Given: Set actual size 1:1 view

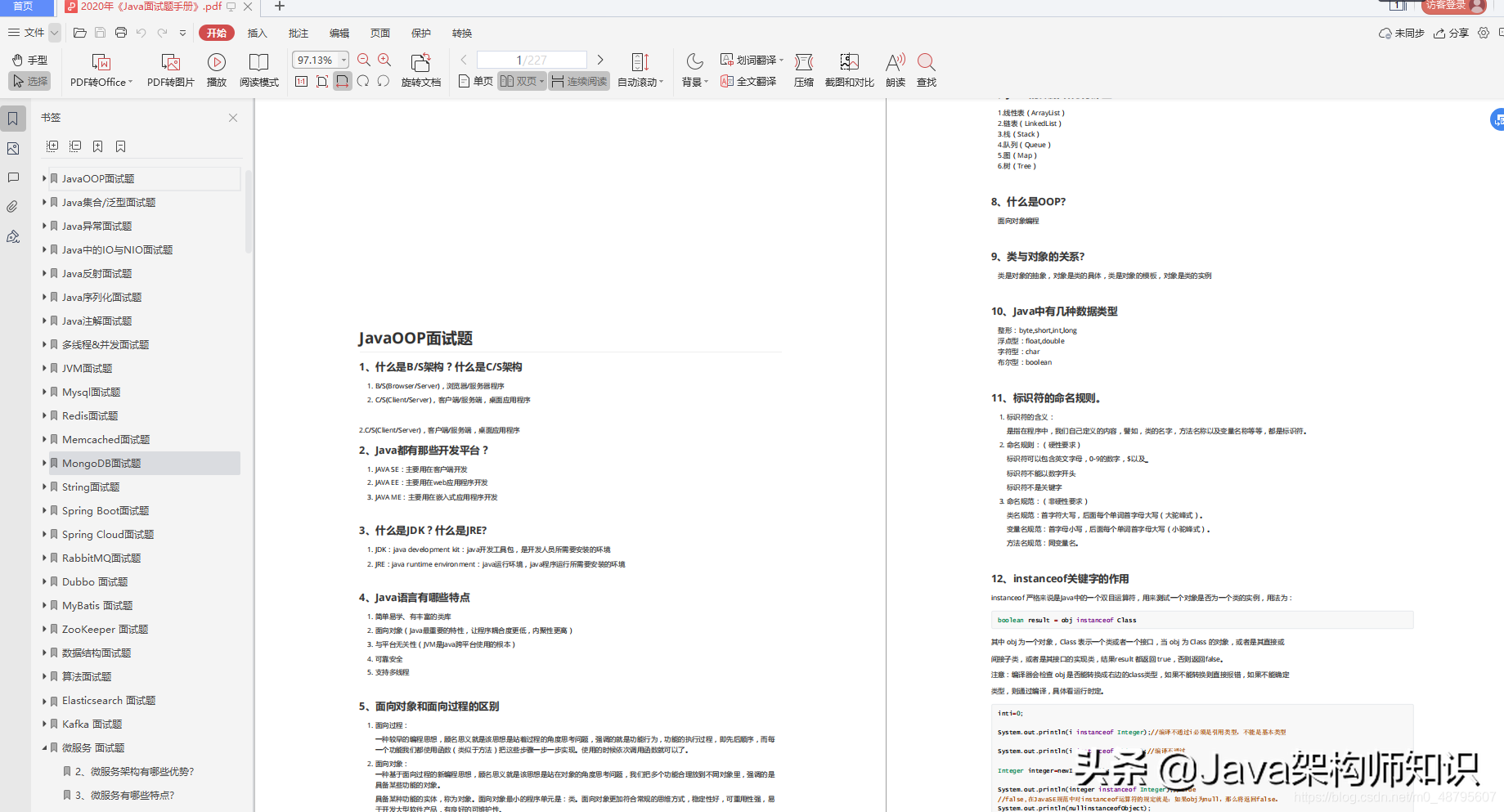Looking at the screenshot, I should coord(301,81).
